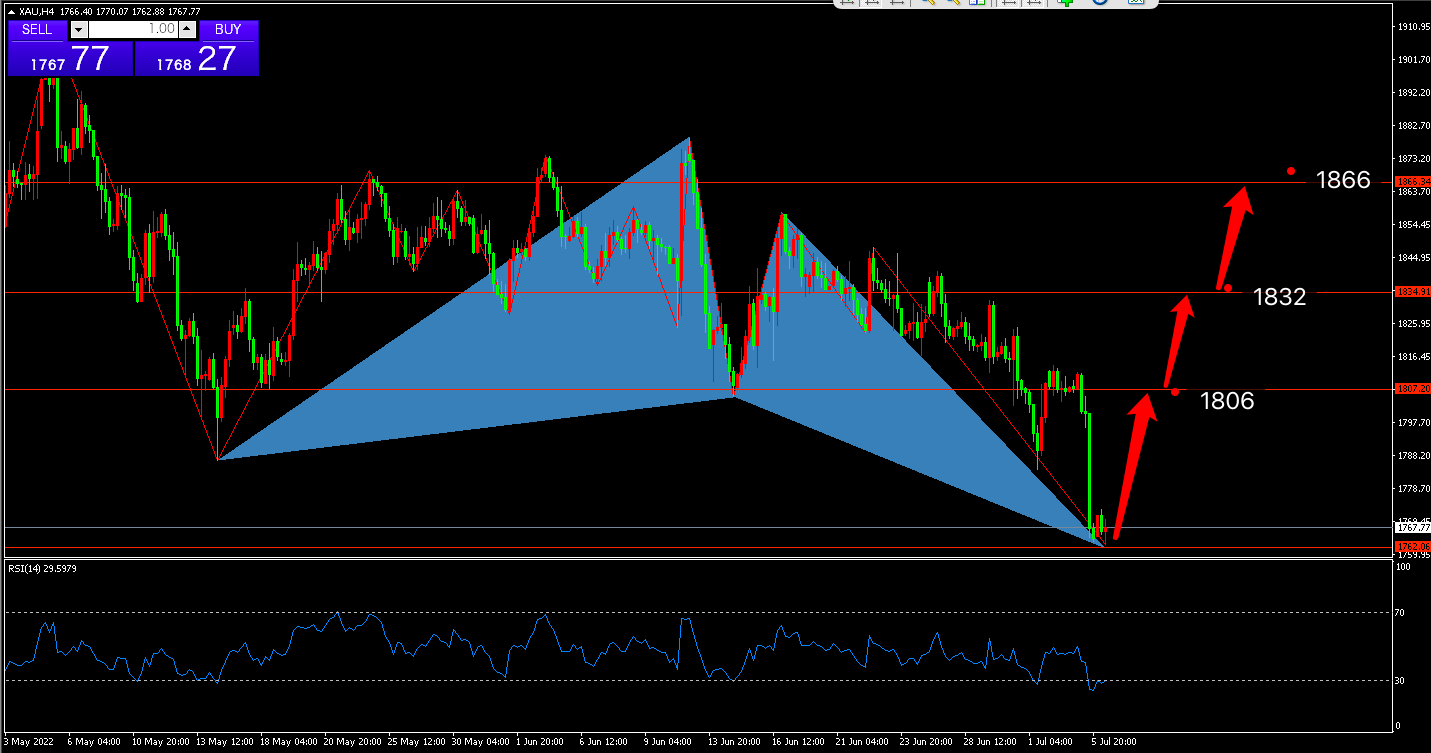Click the 3 May 2022 date label
The image size is (1431, 753).
tap(28, 742)
